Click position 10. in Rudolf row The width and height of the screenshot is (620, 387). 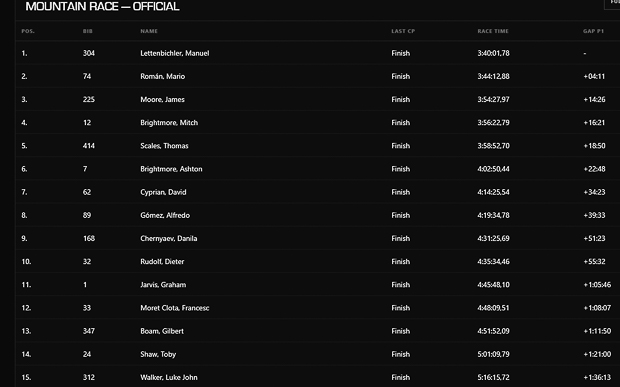pyautogui.click(x=26, y=262)
